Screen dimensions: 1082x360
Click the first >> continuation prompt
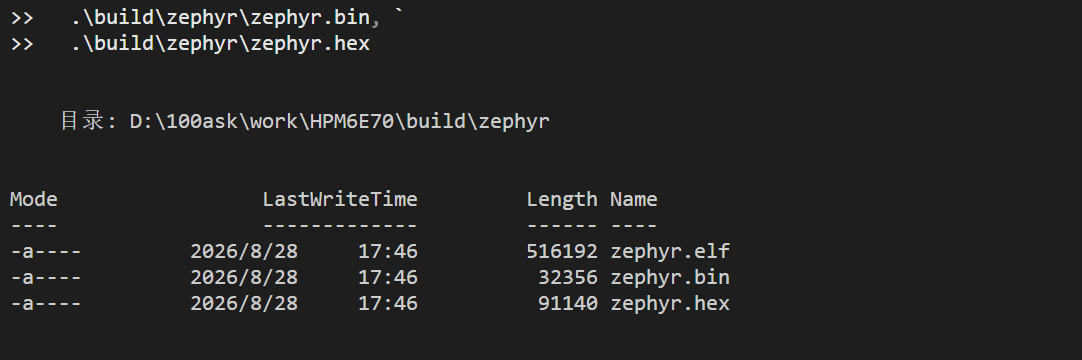(x=21, y=19)
